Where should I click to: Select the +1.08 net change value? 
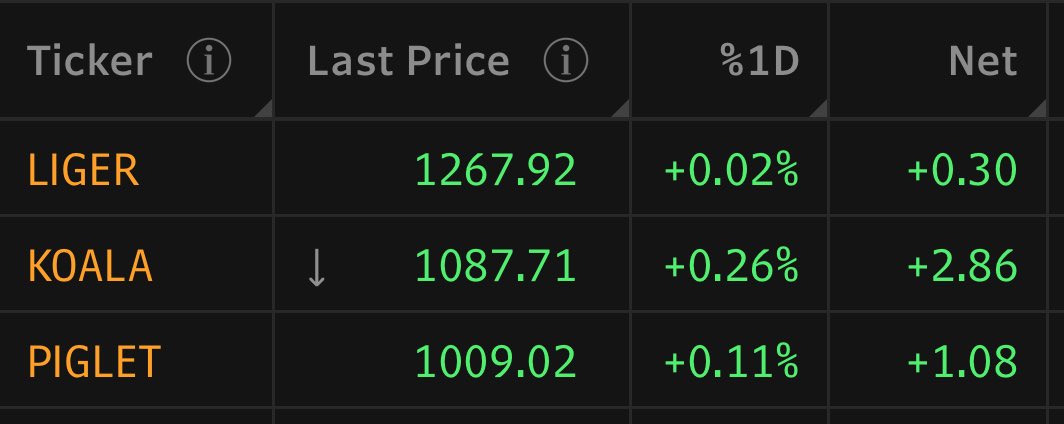pyautogui.click(x=962, y=361)
